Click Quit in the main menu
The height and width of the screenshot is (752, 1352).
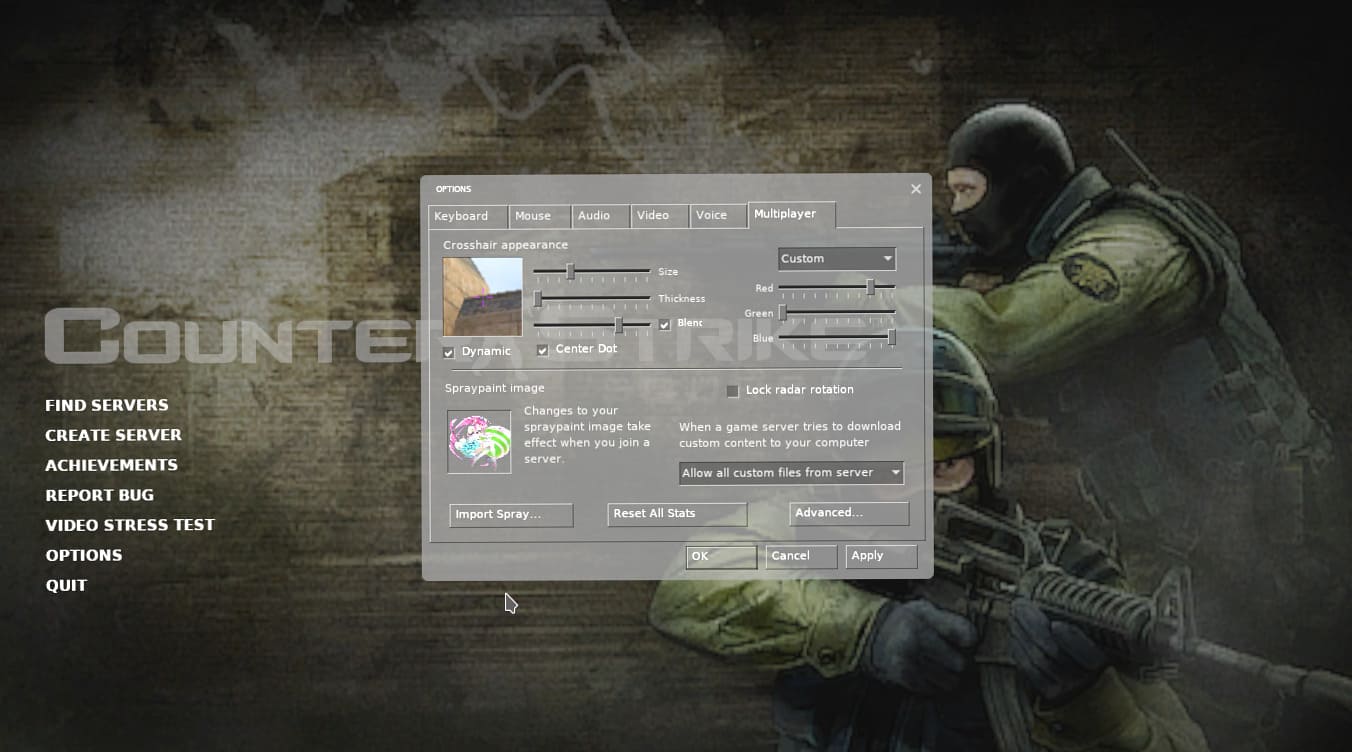(x=66, y=585)
